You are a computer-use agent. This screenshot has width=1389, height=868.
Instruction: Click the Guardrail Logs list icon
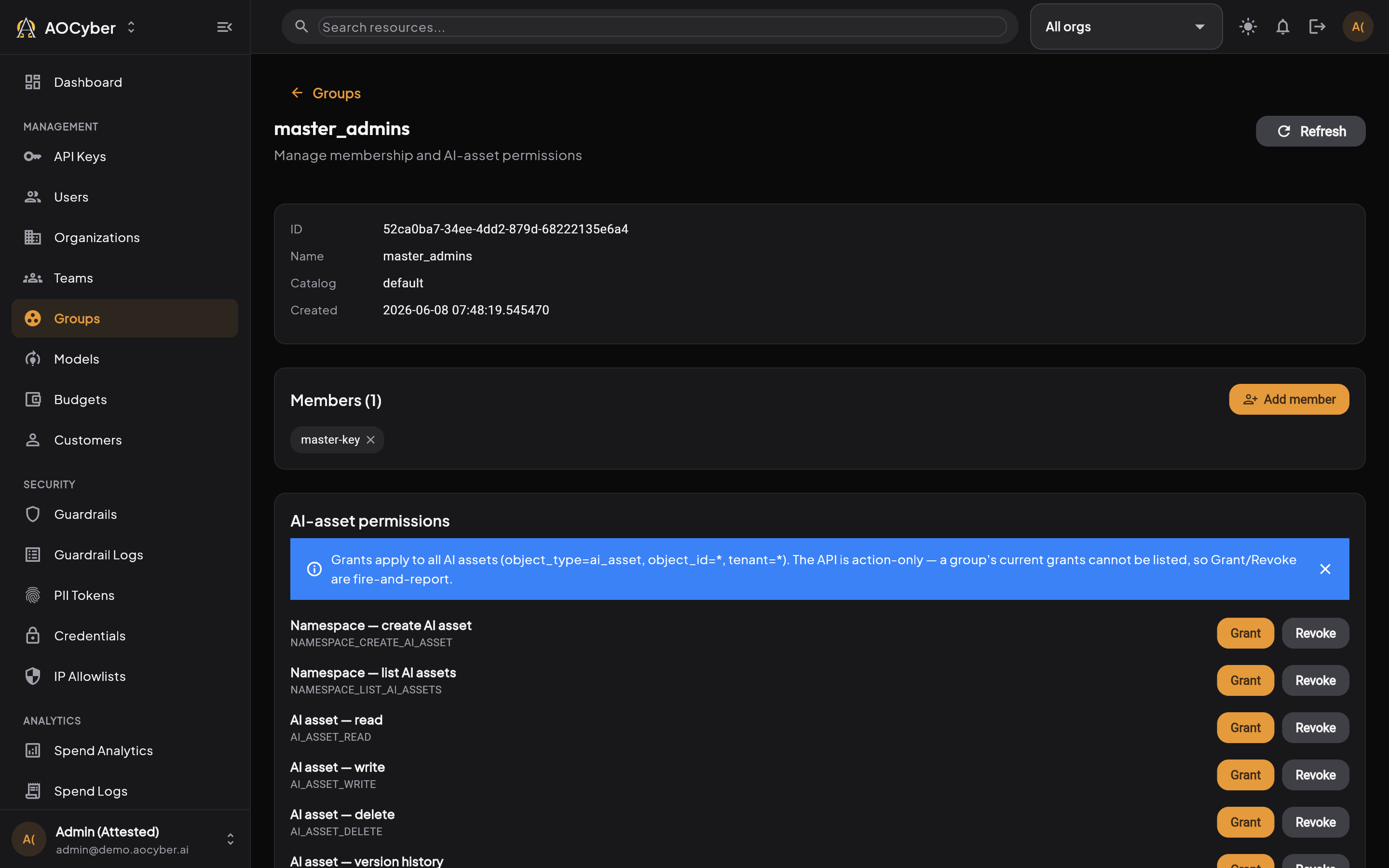(x=33, y=555)
